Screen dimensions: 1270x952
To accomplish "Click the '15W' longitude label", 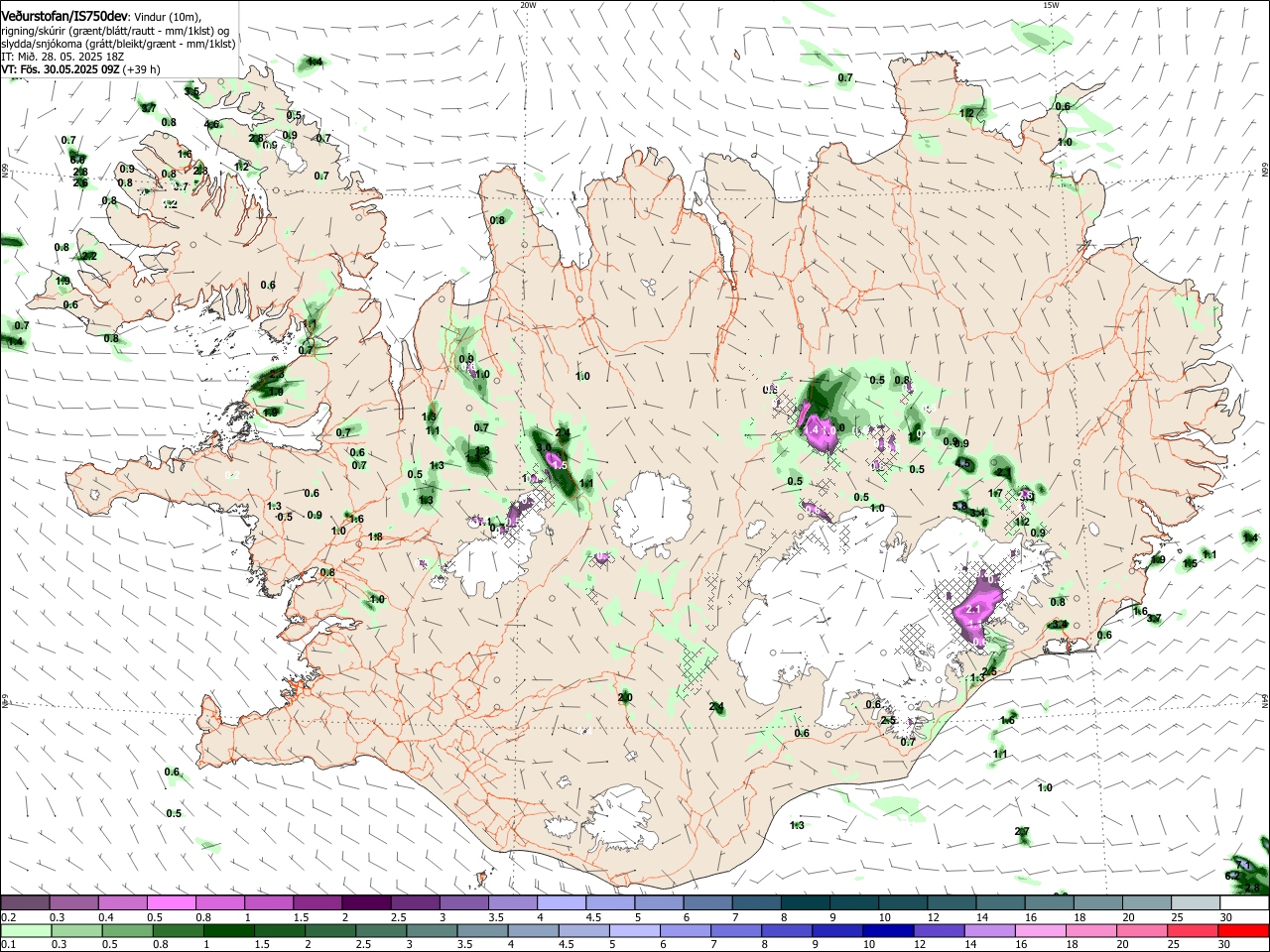I will point(1052,5).
